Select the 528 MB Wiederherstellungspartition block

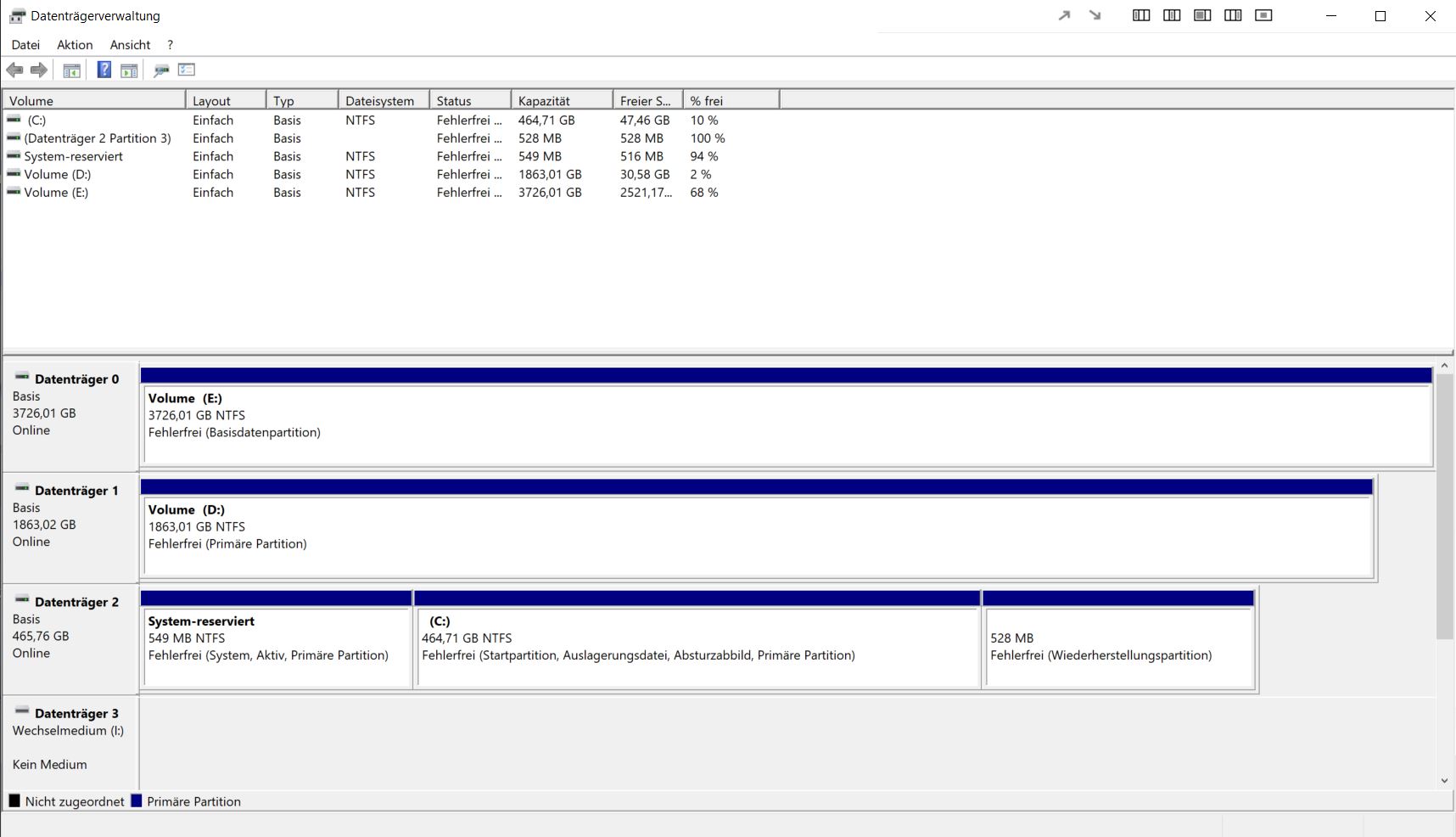pos(1118,639)
